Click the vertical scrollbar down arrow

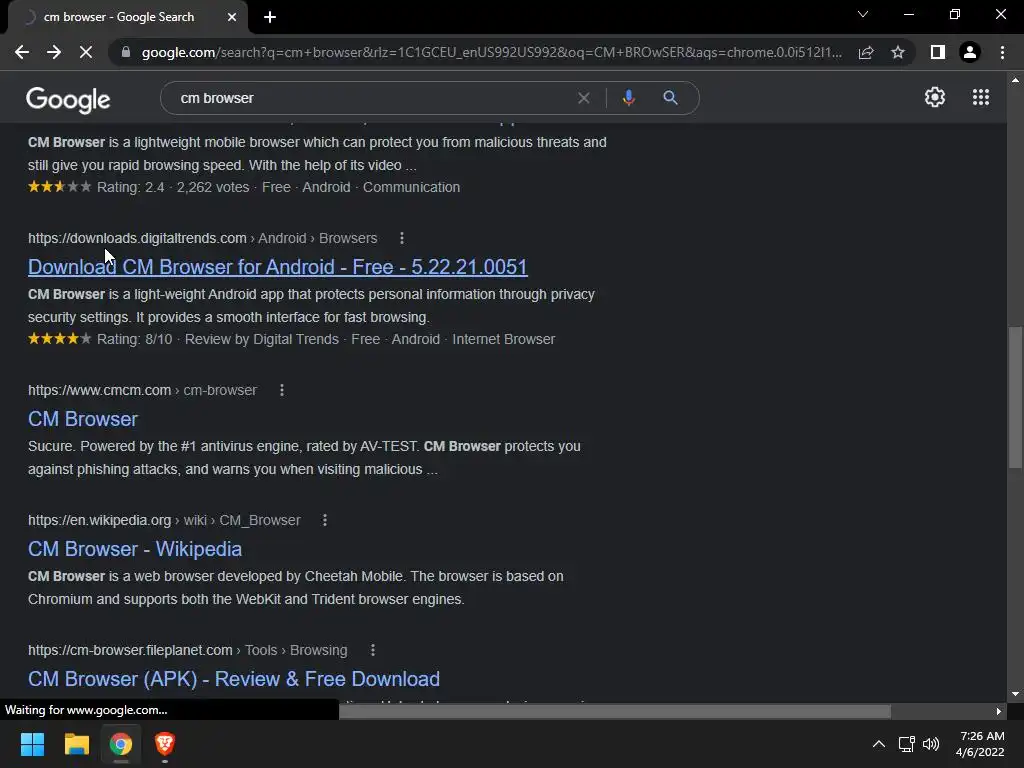click(x=1015, y=694)
